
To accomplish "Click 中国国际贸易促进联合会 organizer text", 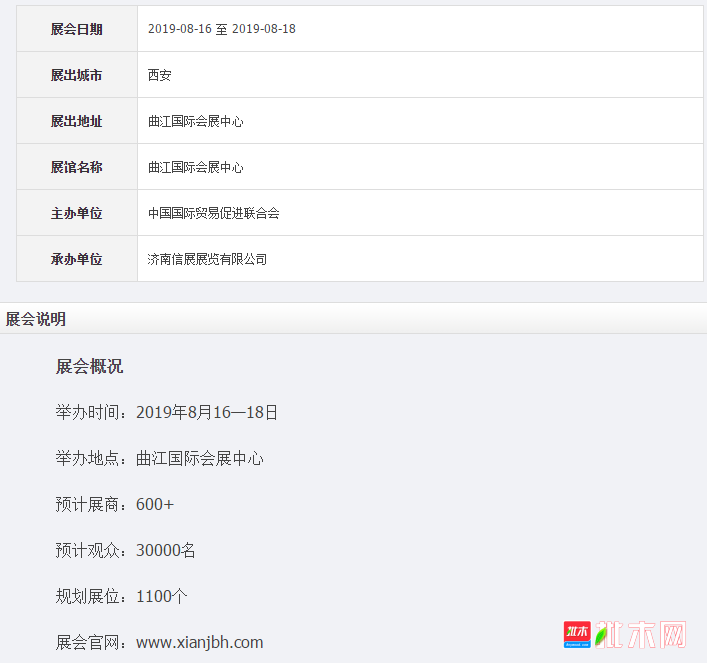I will 214,213.
